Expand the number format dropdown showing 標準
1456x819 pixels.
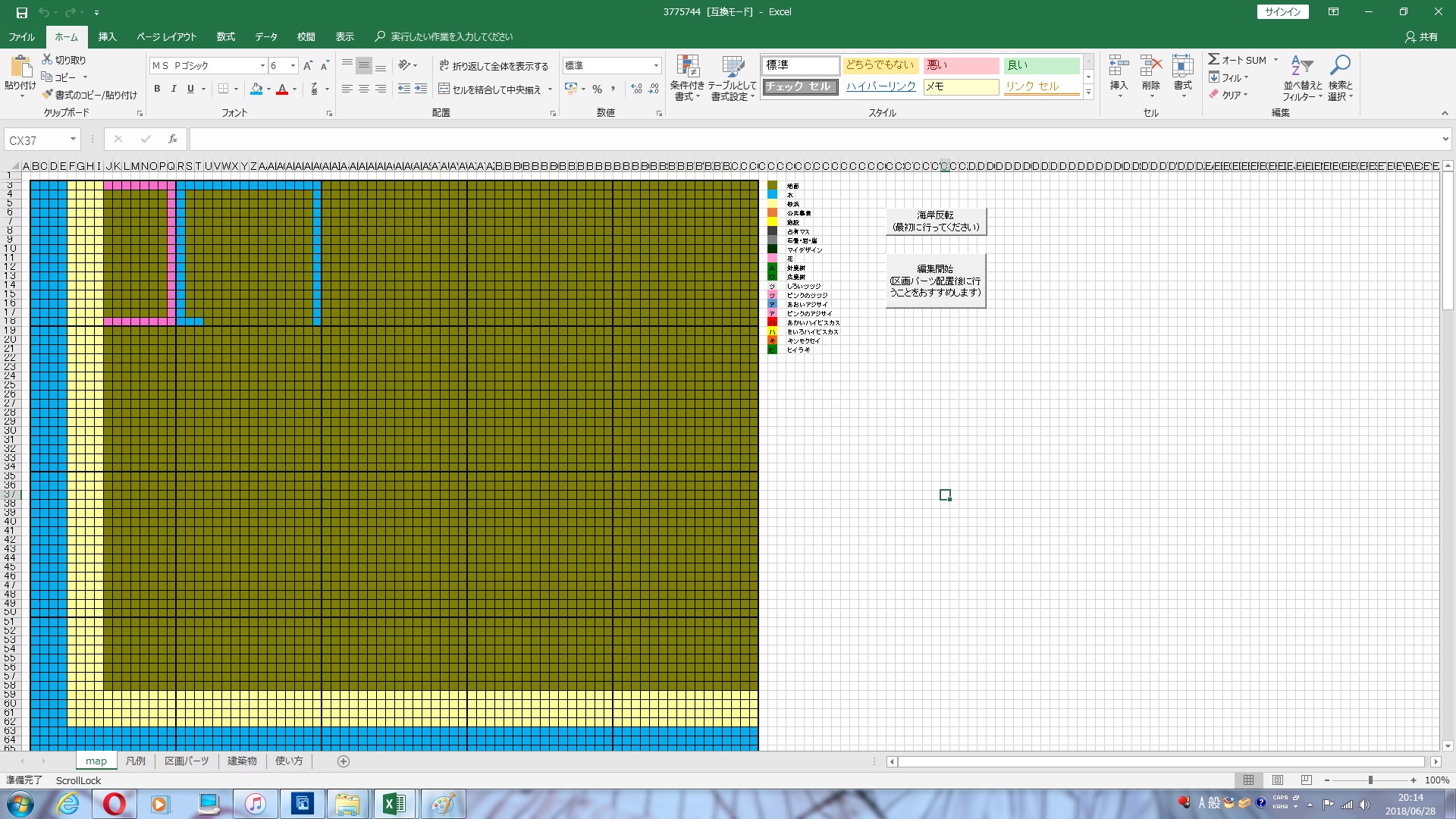[x=656, y=66]
